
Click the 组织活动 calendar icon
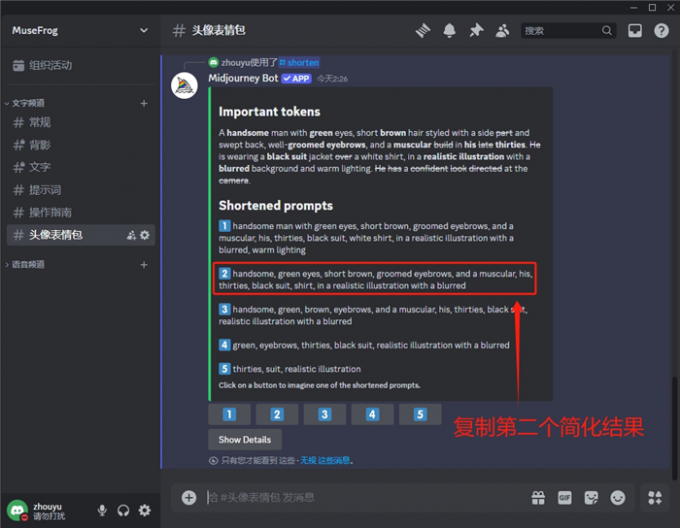pyautogui.click(x=19, y=65)
